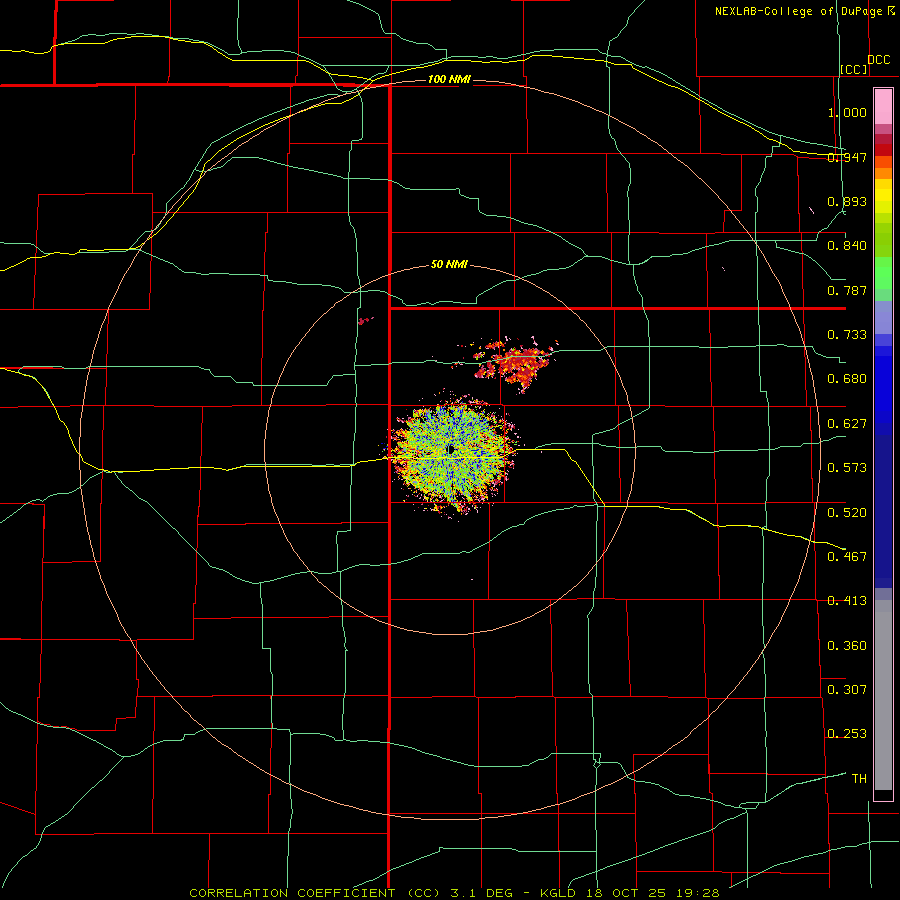900x900 pixels.
Task: Click the [CC] product label
Action: [x=854, y=69]
